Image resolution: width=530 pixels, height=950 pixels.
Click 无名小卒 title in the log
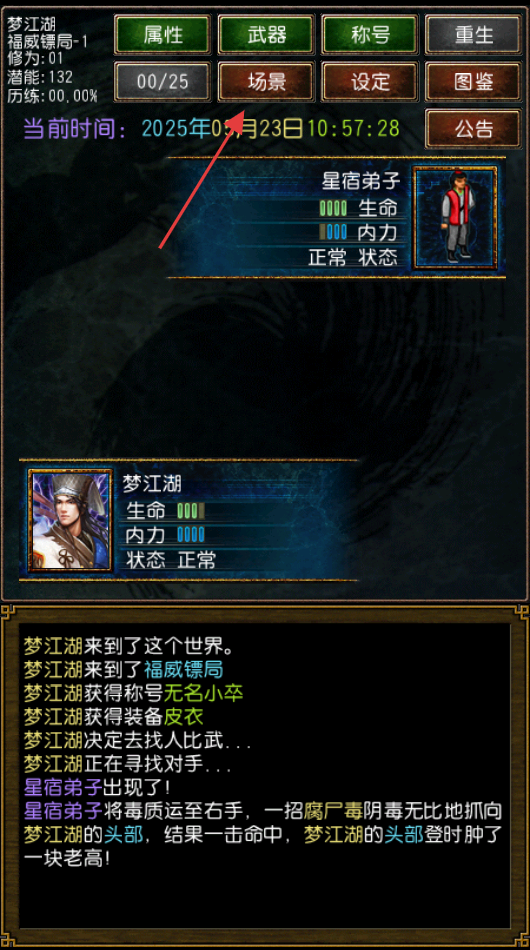pyautogui.click(x=204, y=693)
